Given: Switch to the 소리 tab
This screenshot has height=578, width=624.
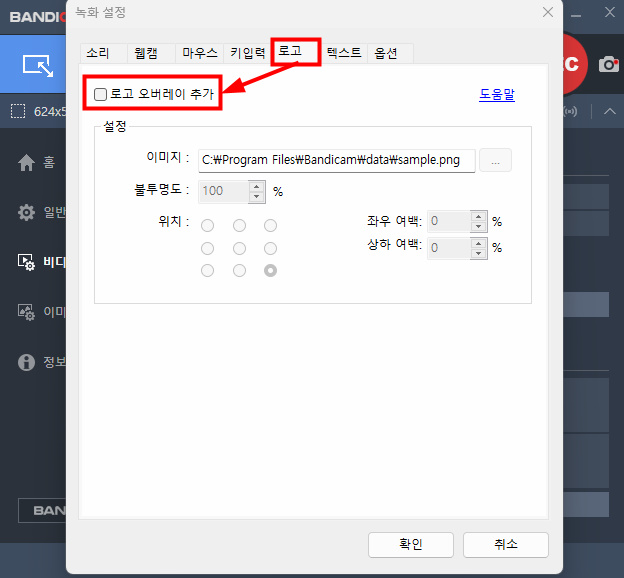Looking at the screenshot, I should click(98, 54).
